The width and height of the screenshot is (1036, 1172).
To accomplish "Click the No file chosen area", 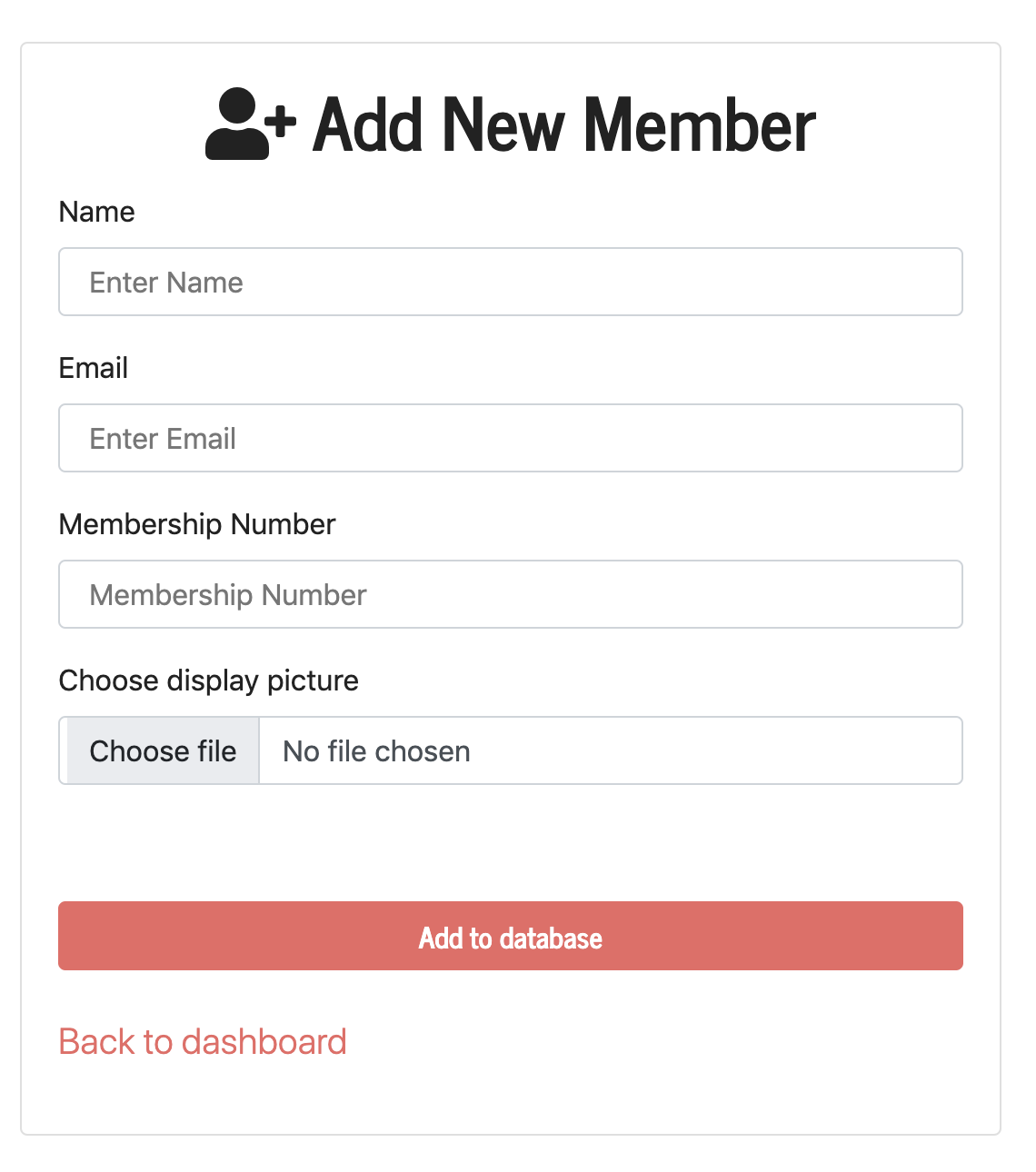I will pos(376,751).
